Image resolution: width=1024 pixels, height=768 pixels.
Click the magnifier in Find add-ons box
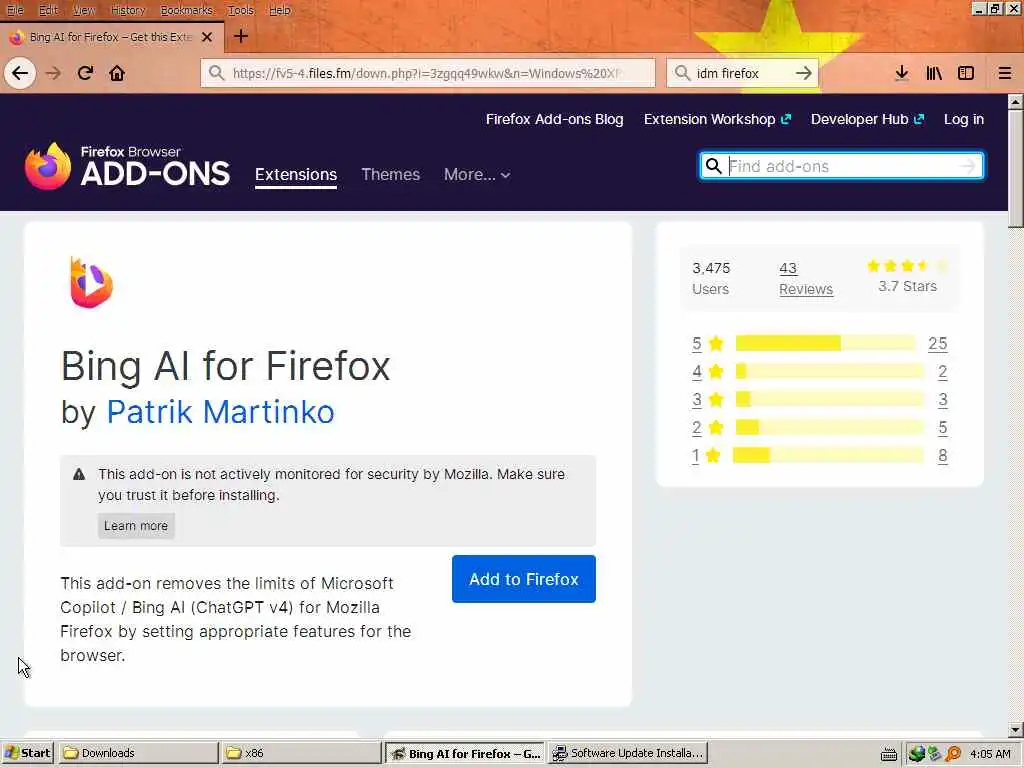[x=714, y=166]
